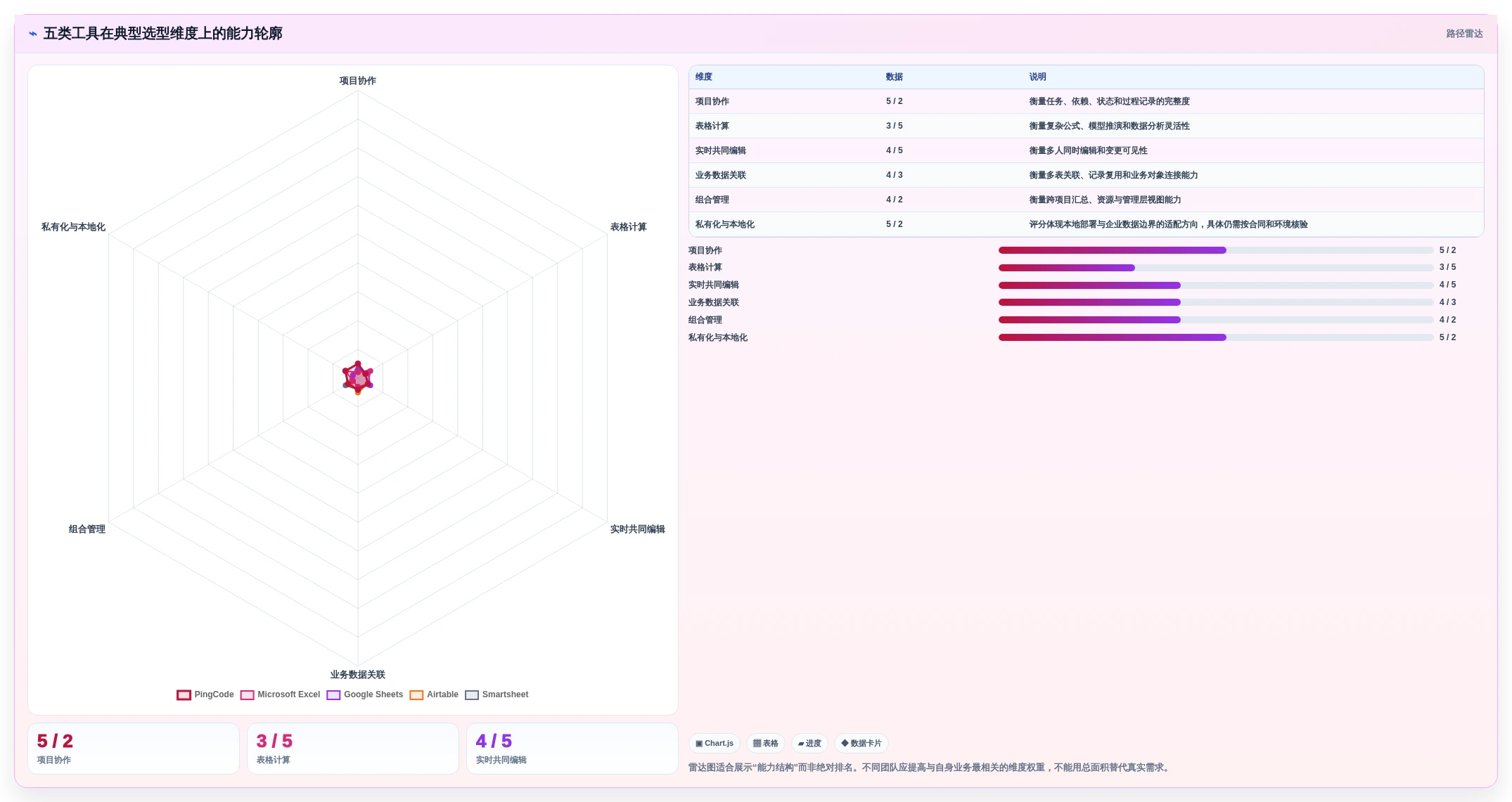This screenshot has height=802, width=1512.
Task: Click radar axis label 组合管理
Action: point(87,529)
